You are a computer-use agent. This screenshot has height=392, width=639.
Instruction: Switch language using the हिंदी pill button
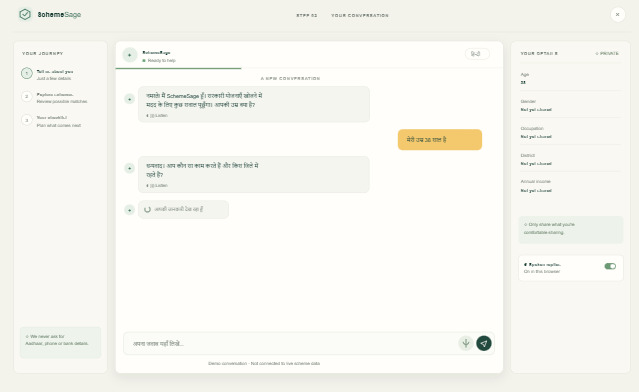coord(477,54)
